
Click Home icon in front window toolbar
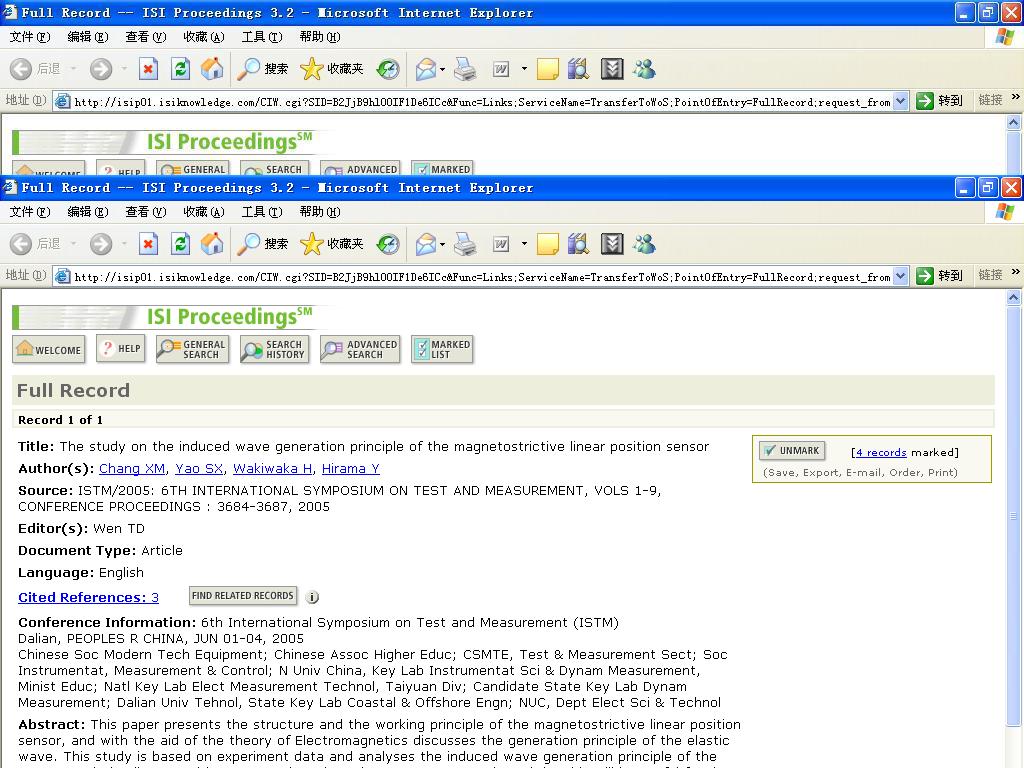point(212,244)
